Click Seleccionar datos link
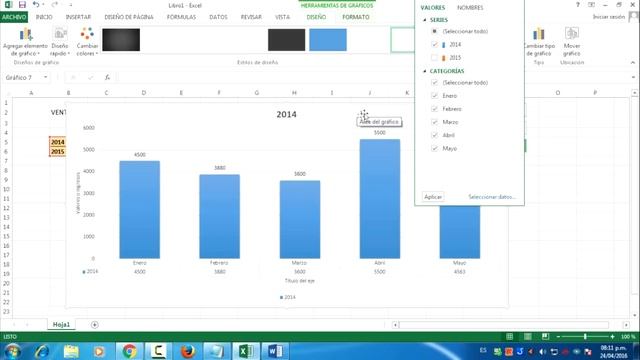 point(492,197)
